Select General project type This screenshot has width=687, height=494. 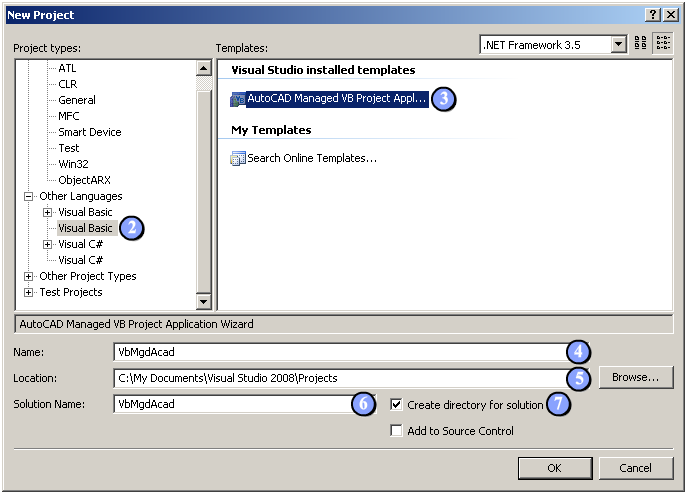pos(77,100)
